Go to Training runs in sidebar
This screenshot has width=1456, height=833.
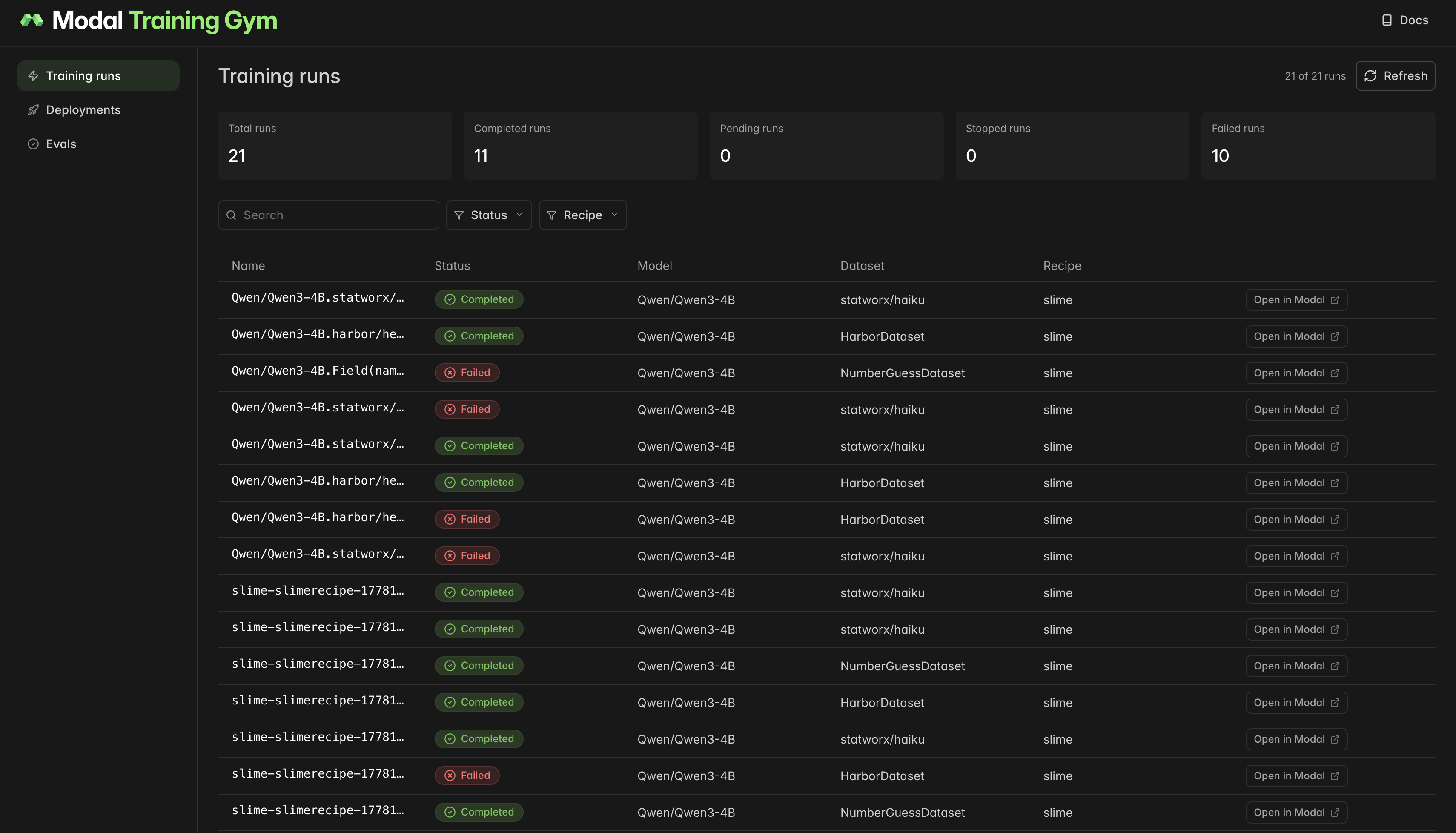[x=98, y=75]
